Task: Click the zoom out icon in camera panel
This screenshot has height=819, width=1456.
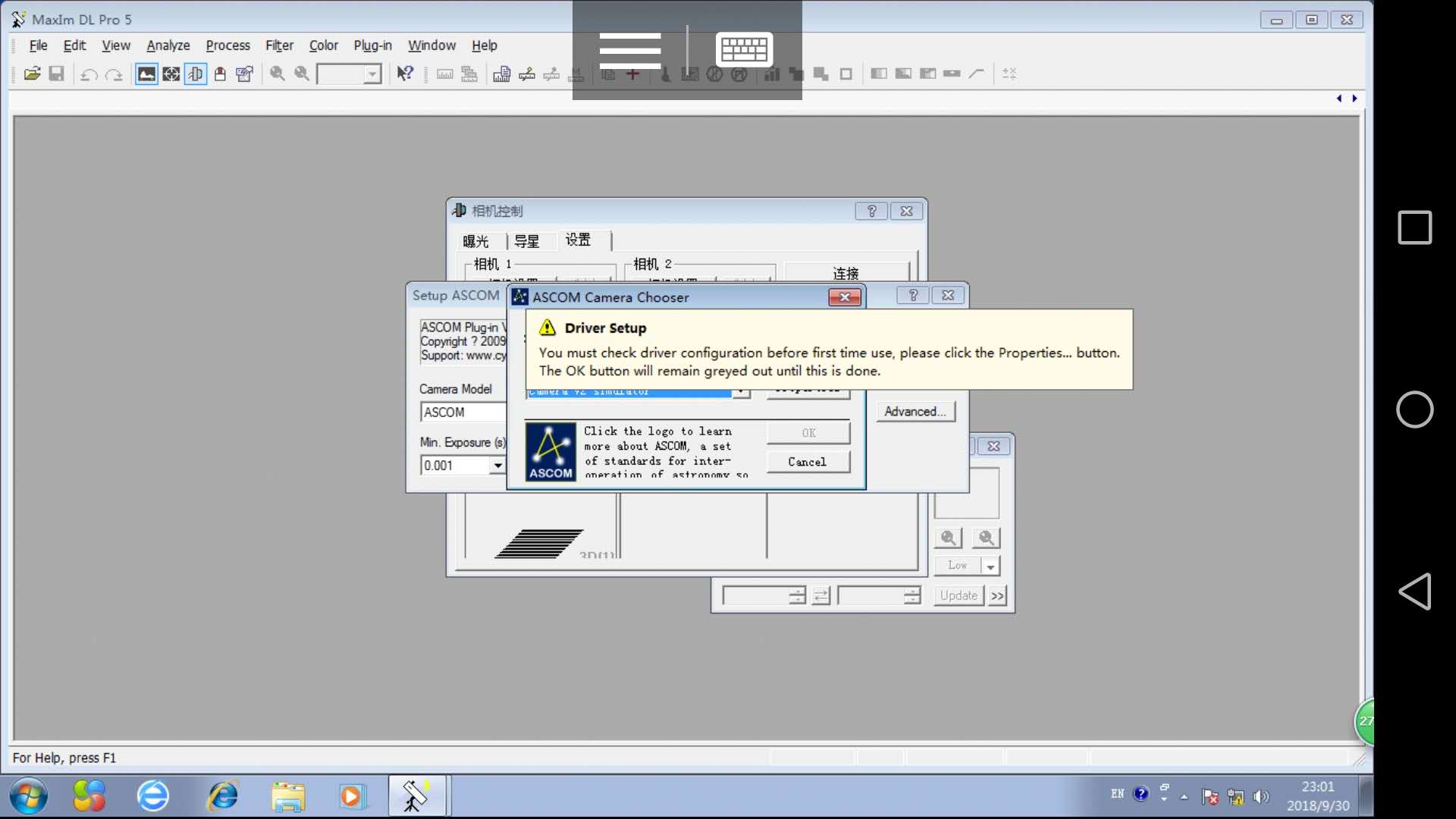Action: tap(985, 538)
